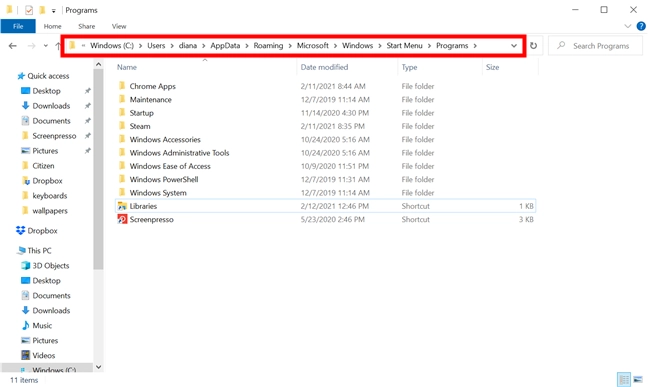Expand the ribbon with the chevron
The width and height of the screenshot is (648, 387).
[628, 26]
